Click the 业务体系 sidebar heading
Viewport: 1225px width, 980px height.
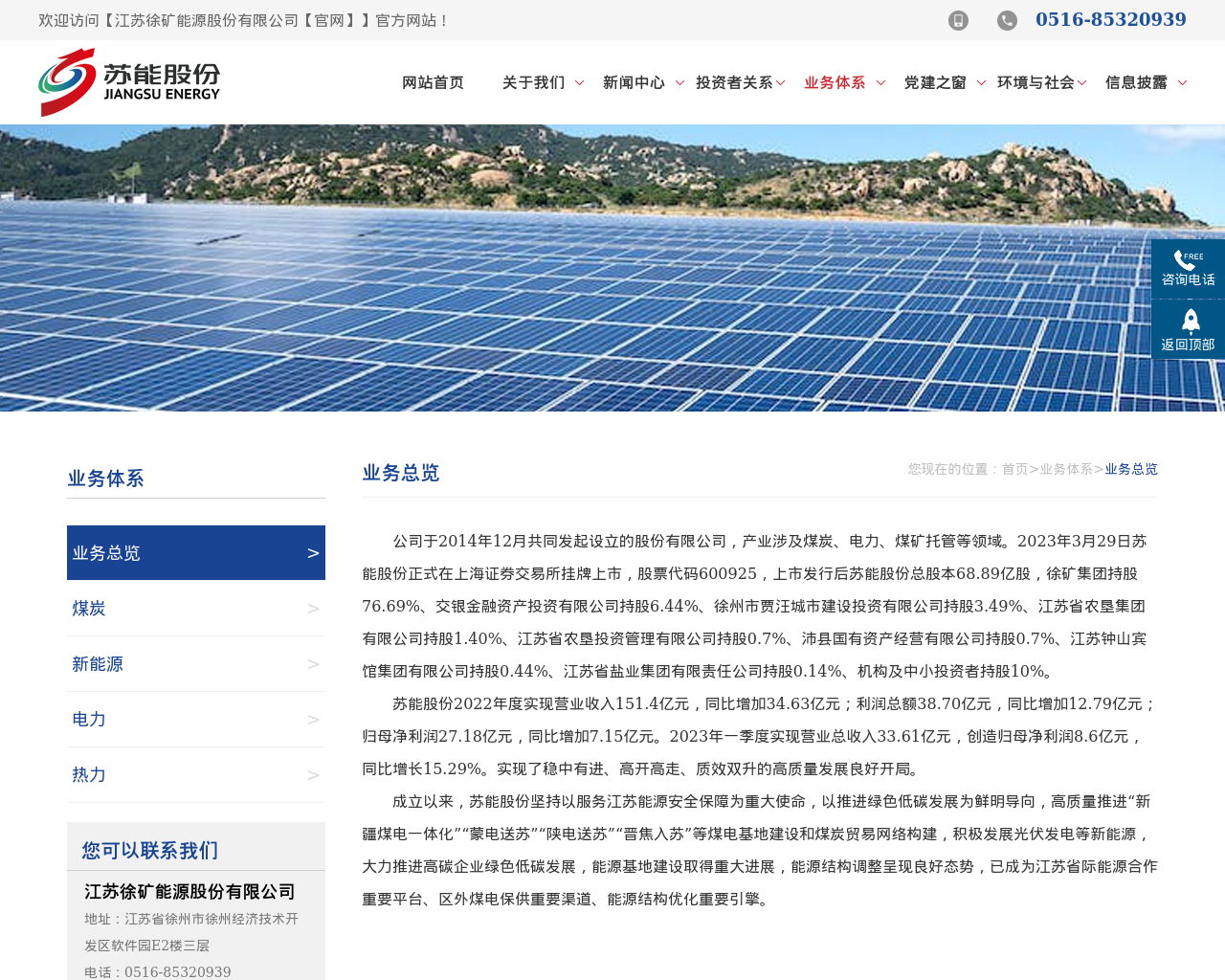click(x=105, y=479)
